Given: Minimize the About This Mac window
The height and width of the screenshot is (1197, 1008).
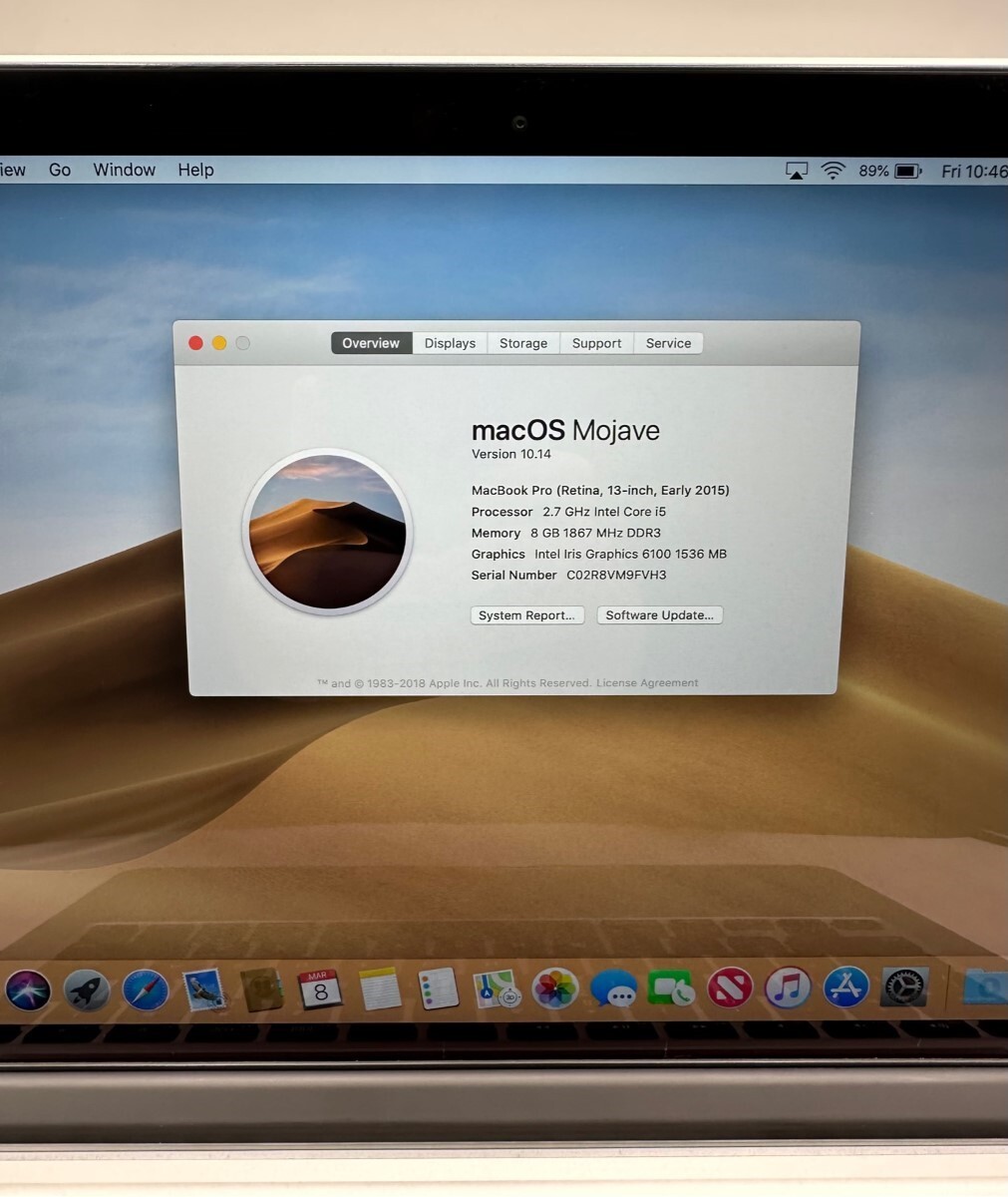Looking at the screenshot, I should (219, 343).
